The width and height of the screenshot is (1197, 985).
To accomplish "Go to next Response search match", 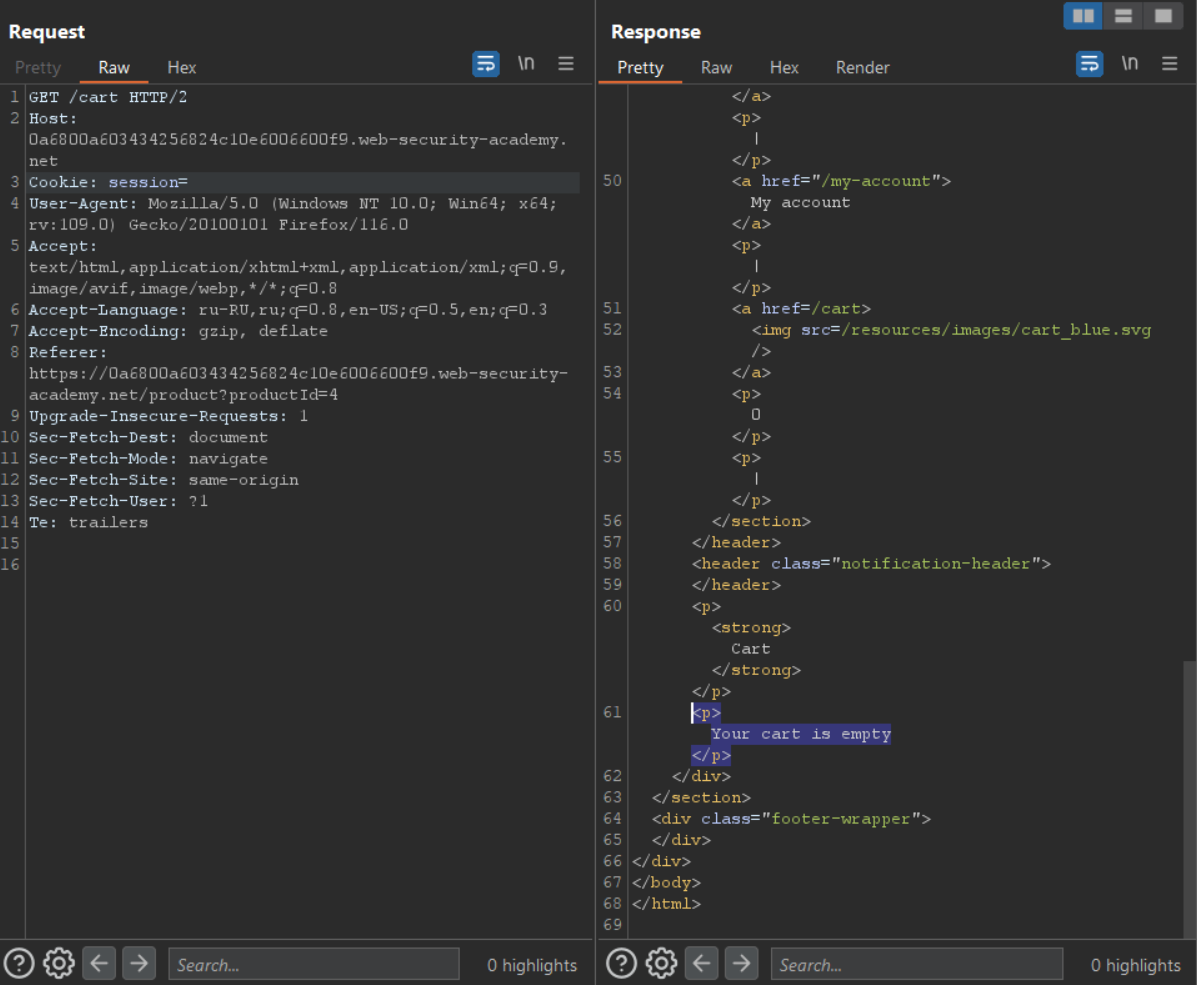I will (741, 963).
